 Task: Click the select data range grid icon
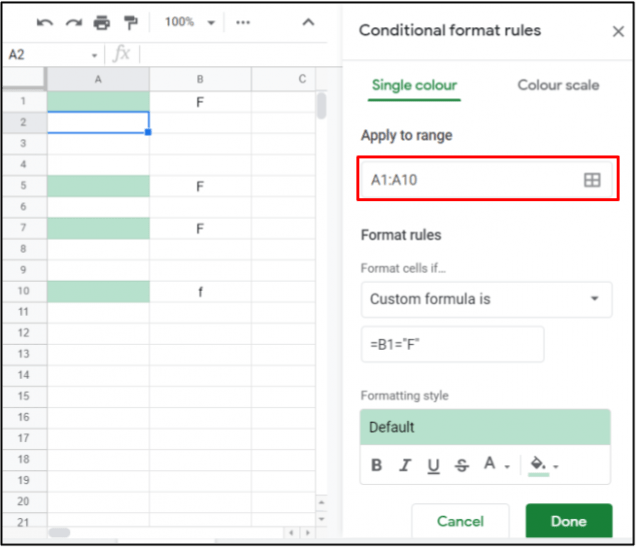592,180
